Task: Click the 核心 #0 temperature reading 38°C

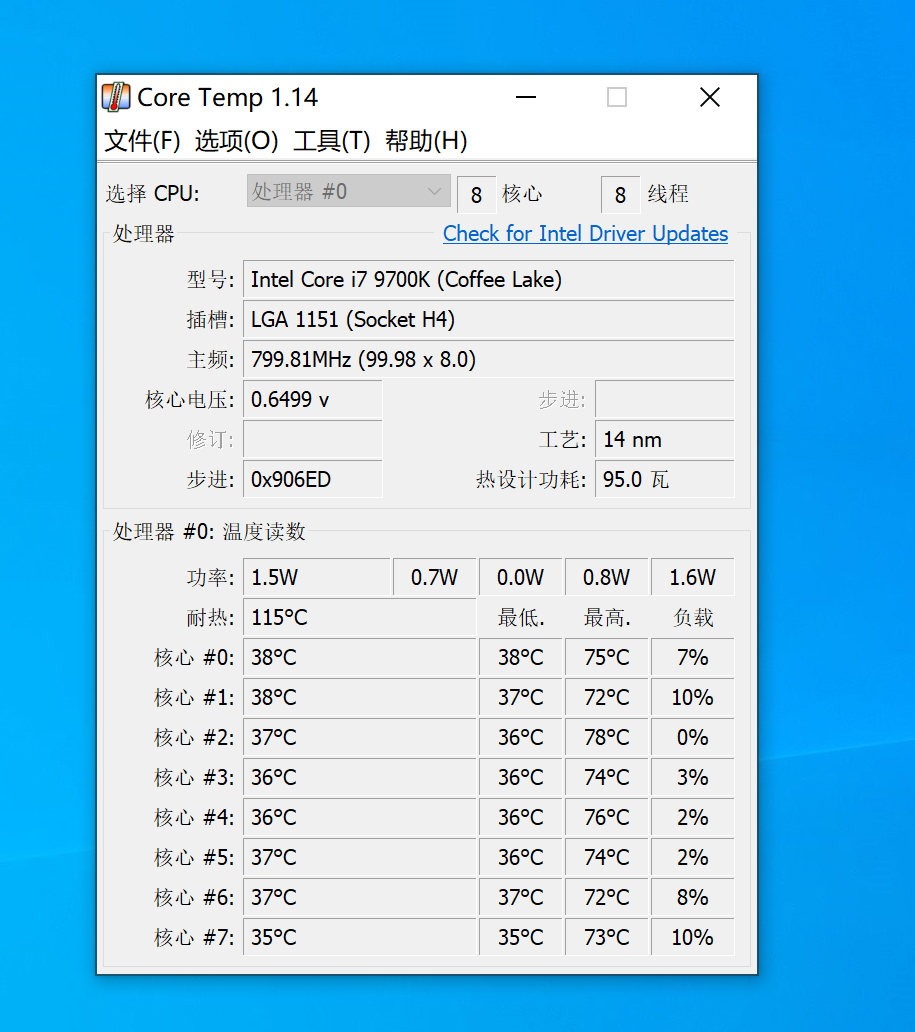Action: [x=359, y=658]
